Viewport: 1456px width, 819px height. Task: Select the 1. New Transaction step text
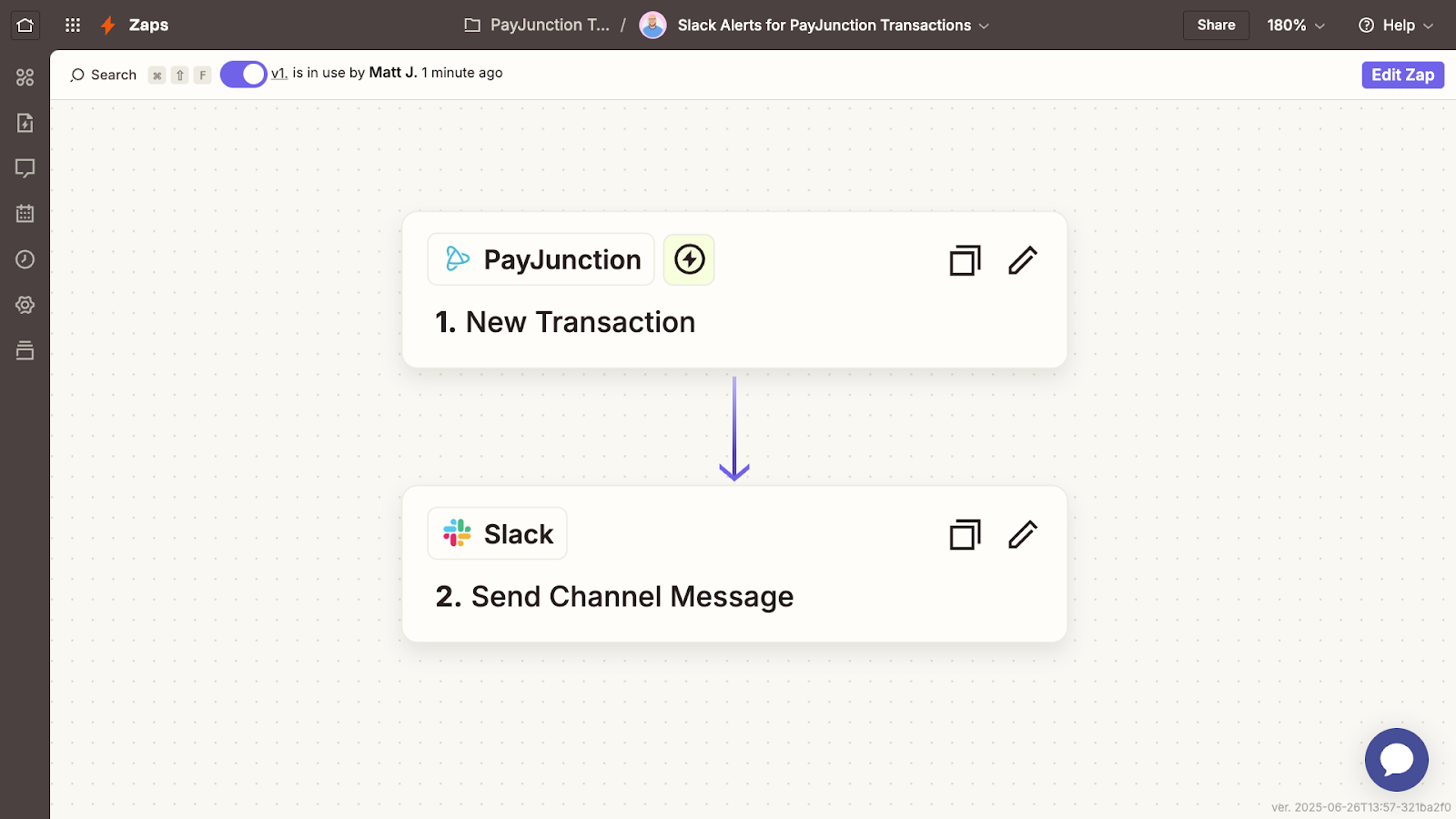coord(565,322)
